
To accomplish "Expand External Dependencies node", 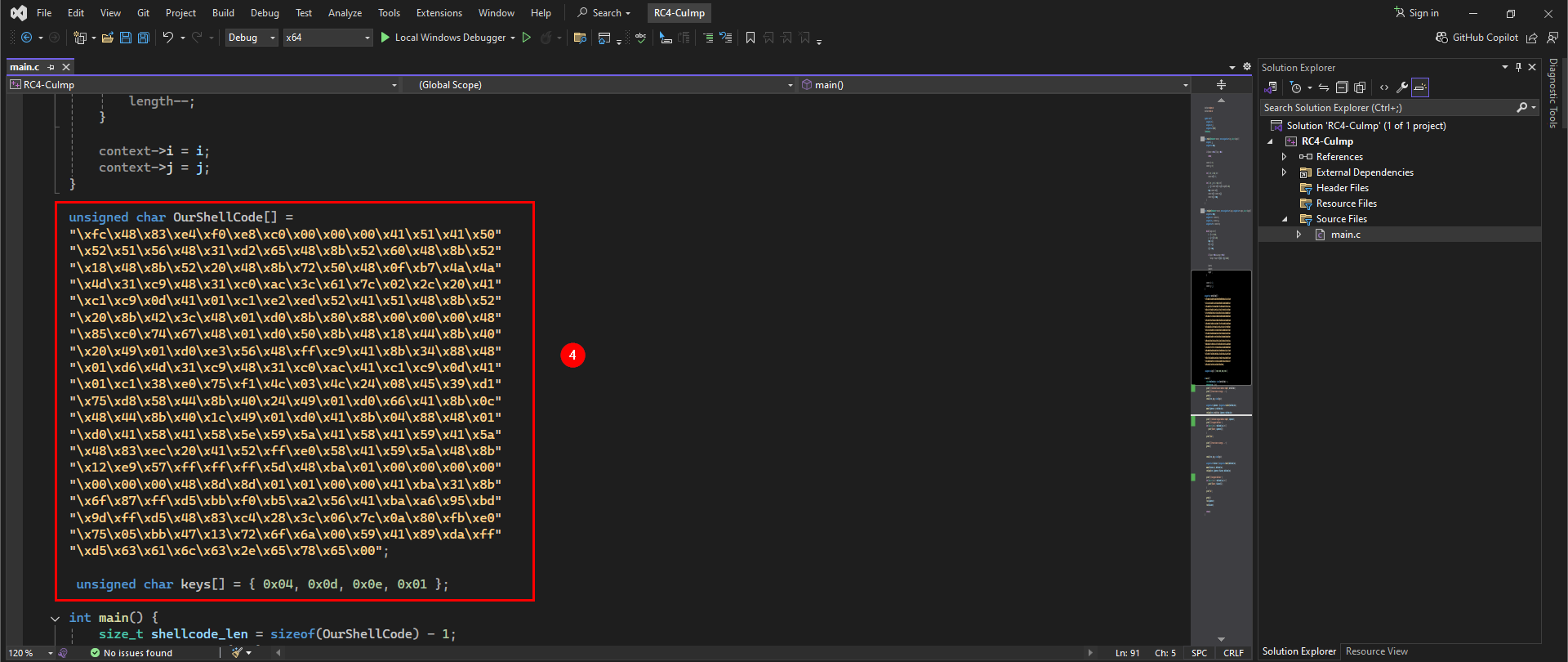I will [1284, 172].
